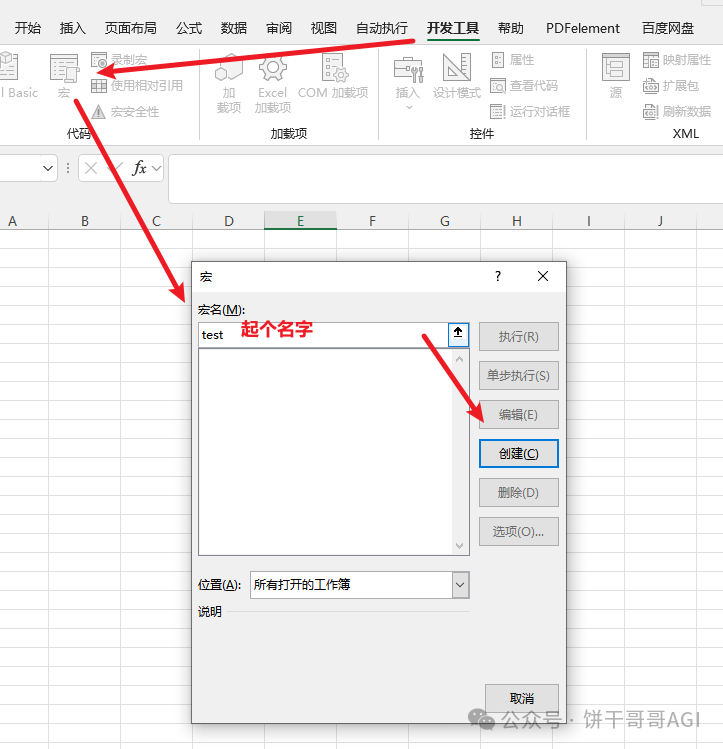The image size is (723, 749).
Task: Open the 宏 (Macros) ribbon button
Action: click(64, 76)
